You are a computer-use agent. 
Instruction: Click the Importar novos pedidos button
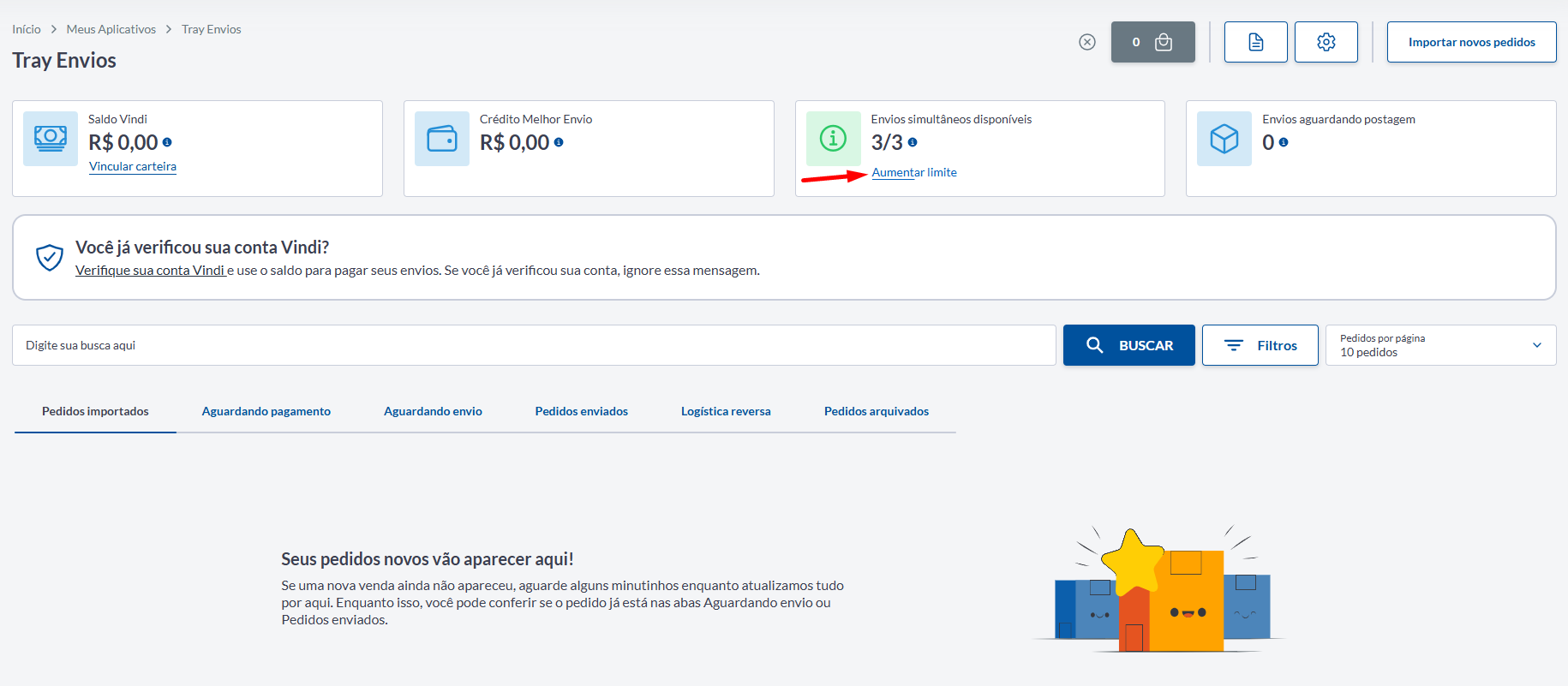[x=1472, y=42]
